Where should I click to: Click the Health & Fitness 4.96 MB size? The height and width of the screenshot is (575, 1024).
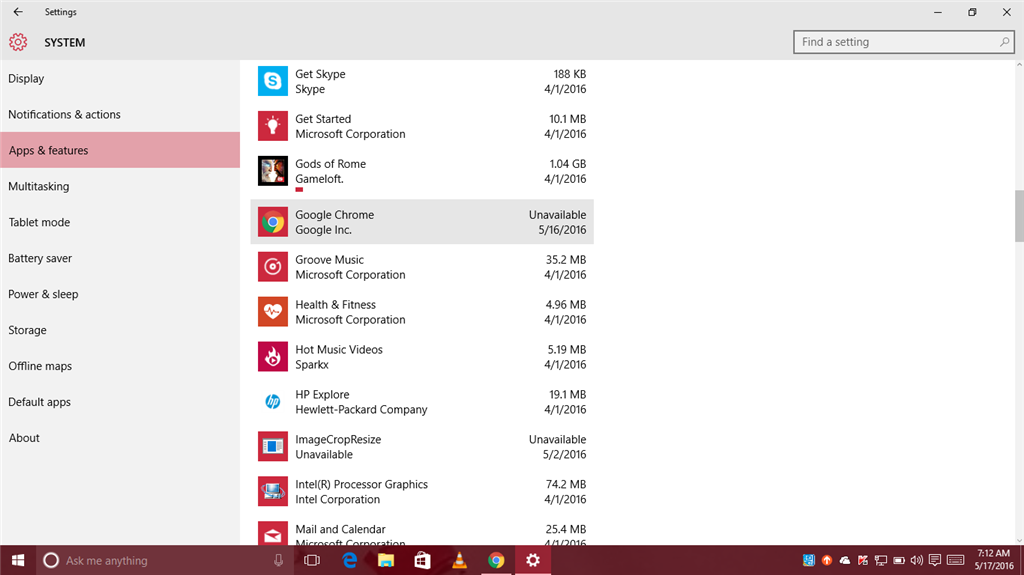566,304
